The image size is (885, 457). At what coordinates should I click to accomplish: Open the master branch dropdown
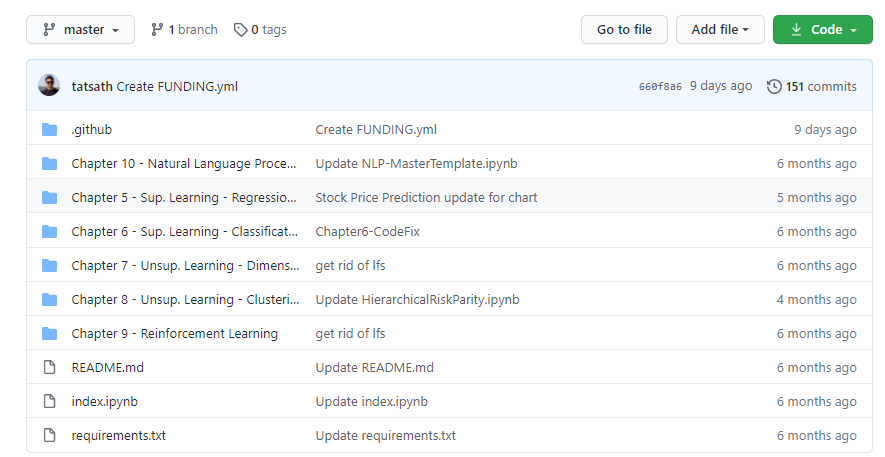coord(81,30)
